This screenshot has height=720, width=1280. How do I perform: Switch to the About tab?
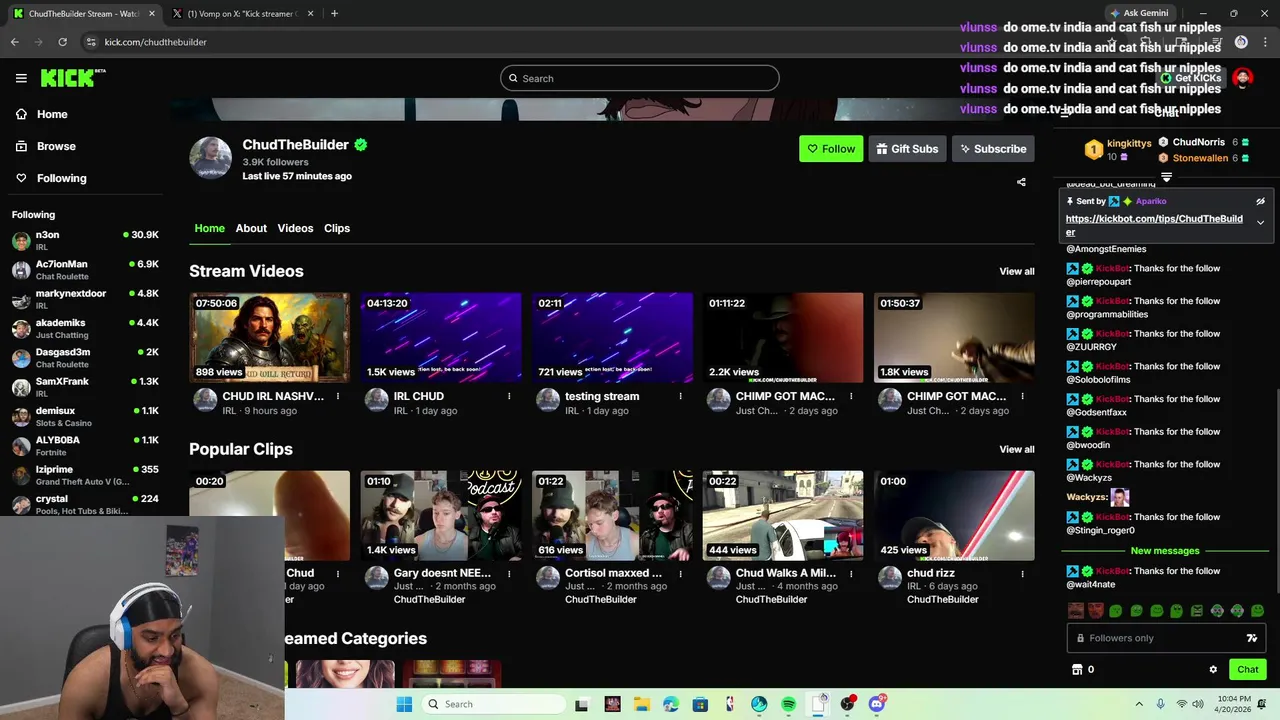pyautogui.click(x=251, y=228)
